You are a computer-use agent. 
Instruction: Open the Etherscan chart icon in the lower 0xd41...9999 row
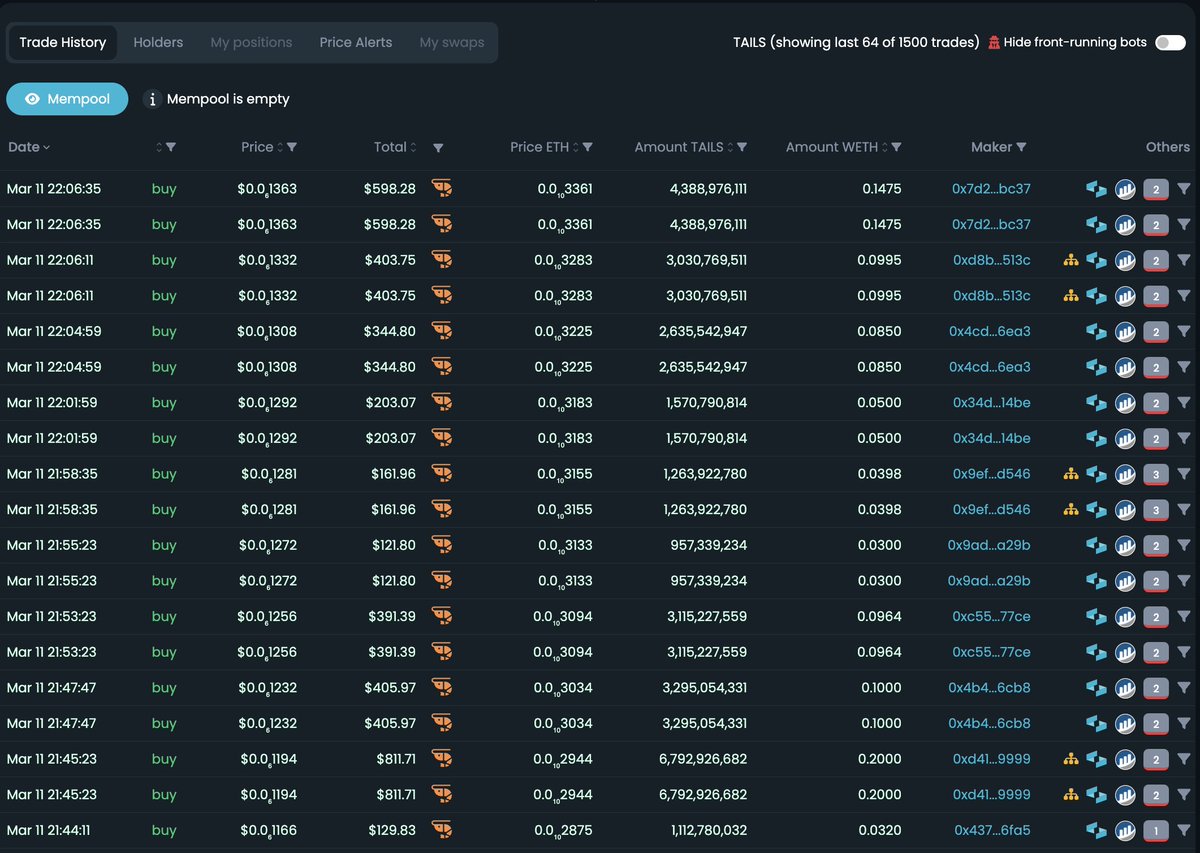click(1126, 795)
